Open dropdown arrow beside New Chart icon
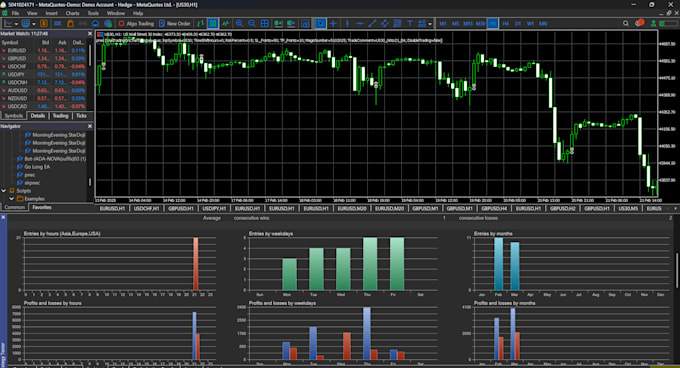Viewport: 680px width, 368px height. [16, 24]
